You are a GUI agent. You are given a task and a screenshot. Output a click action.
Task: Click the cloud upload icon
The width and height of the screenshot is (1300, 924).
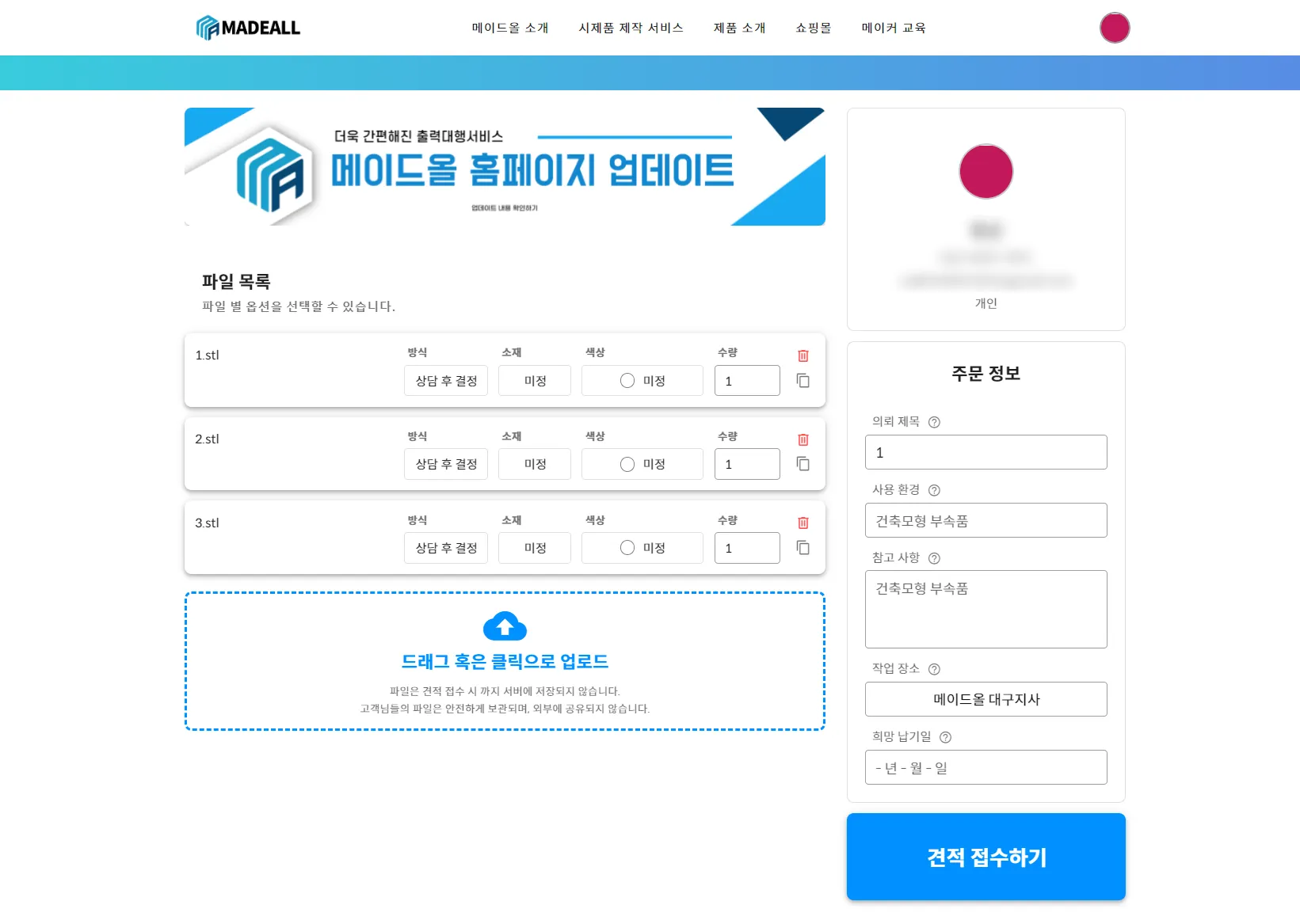tap(505, 626)
